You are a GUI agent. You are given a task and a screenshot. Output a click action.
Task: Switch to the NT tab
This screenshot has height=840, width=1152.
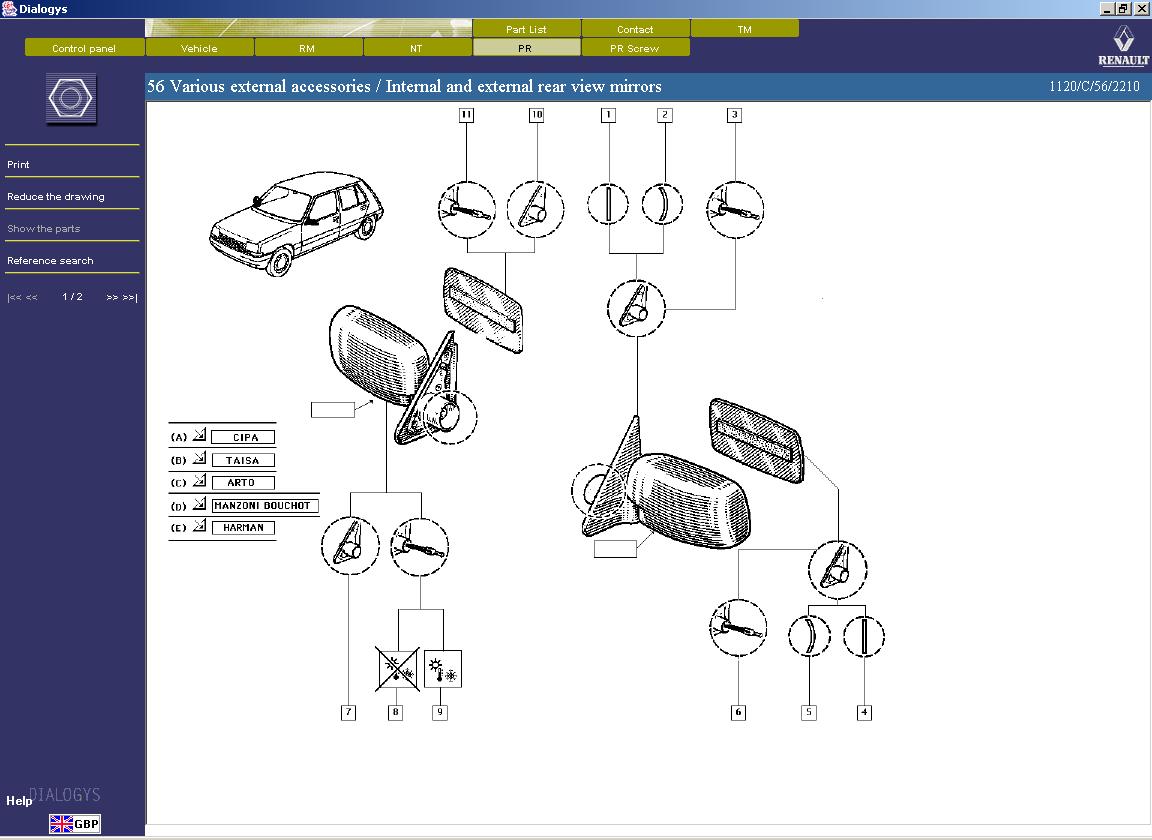417,48
